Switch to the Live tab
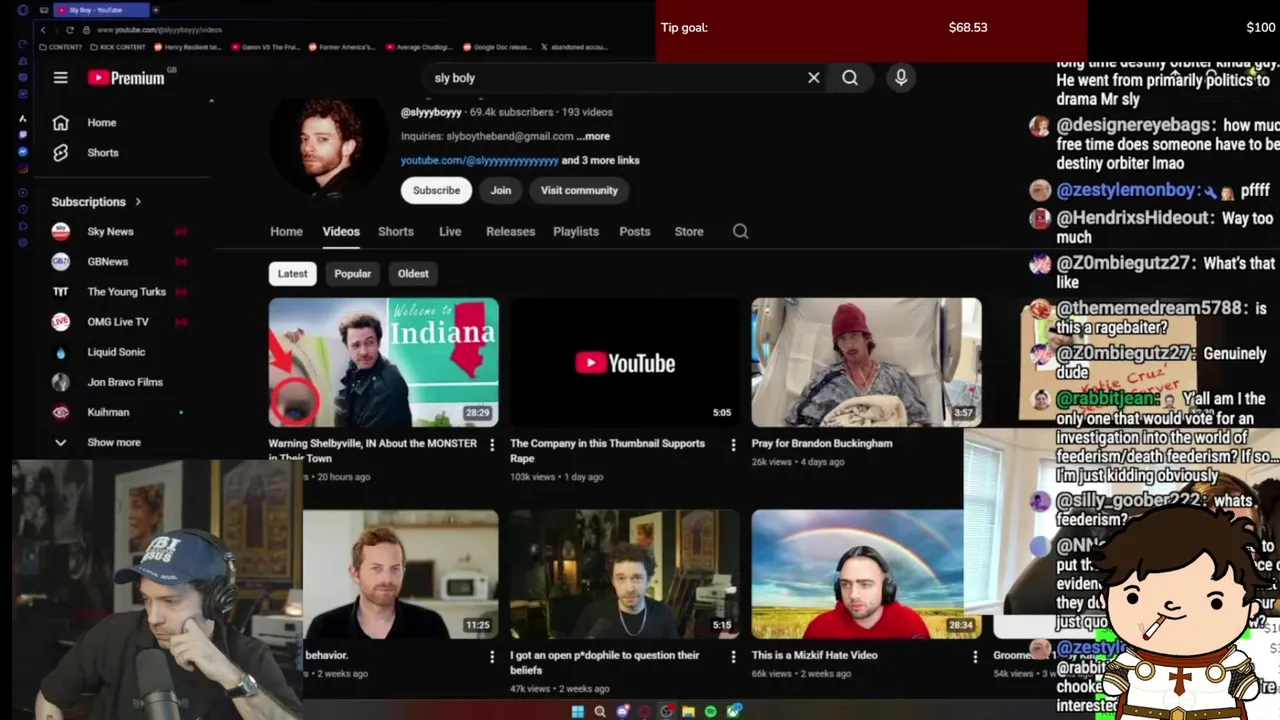The width and height of the screenshot is (1280, 720). coord(450,231)
